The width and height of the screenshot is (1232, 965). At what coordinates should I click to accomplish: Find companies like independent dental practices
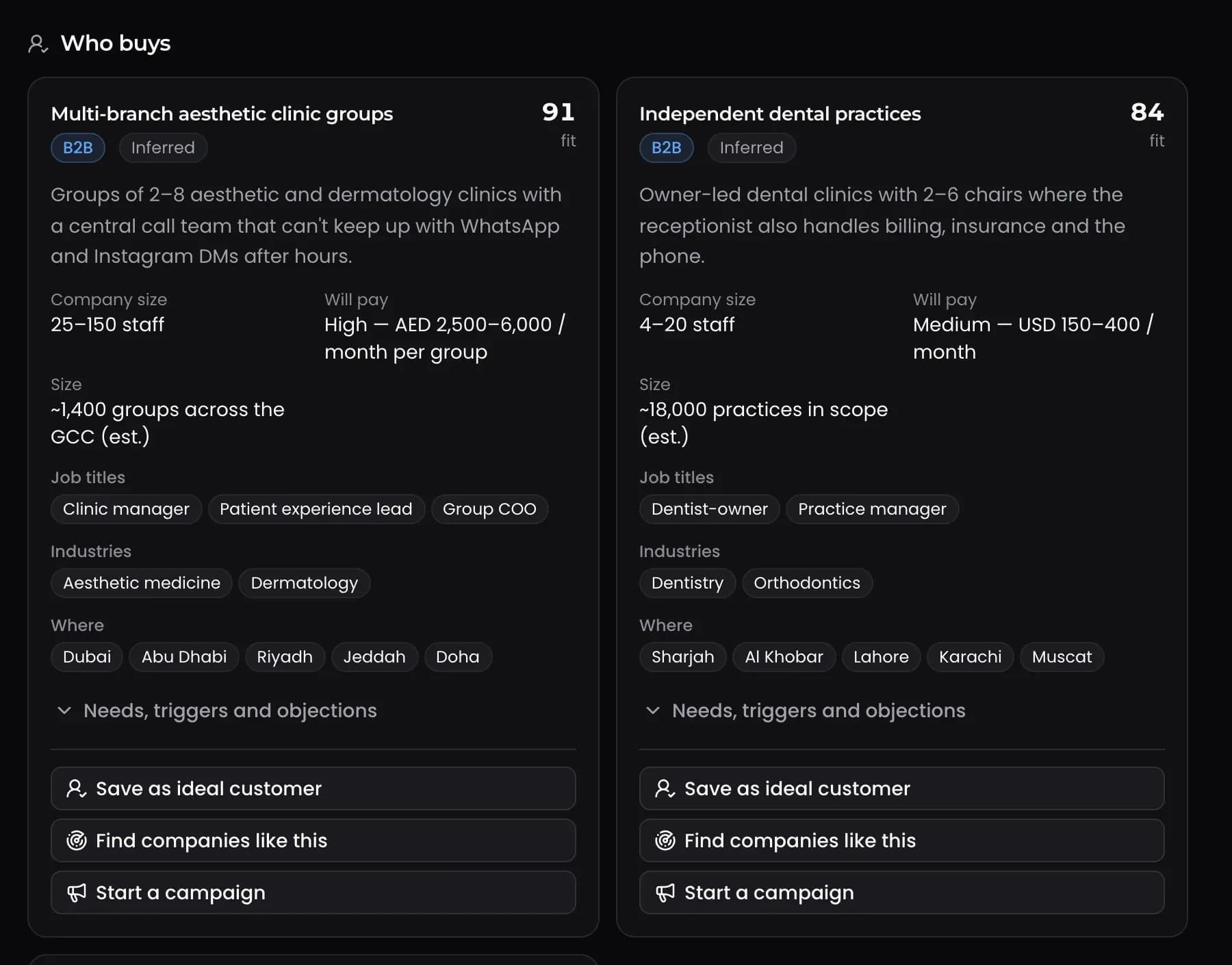point(902,840)
